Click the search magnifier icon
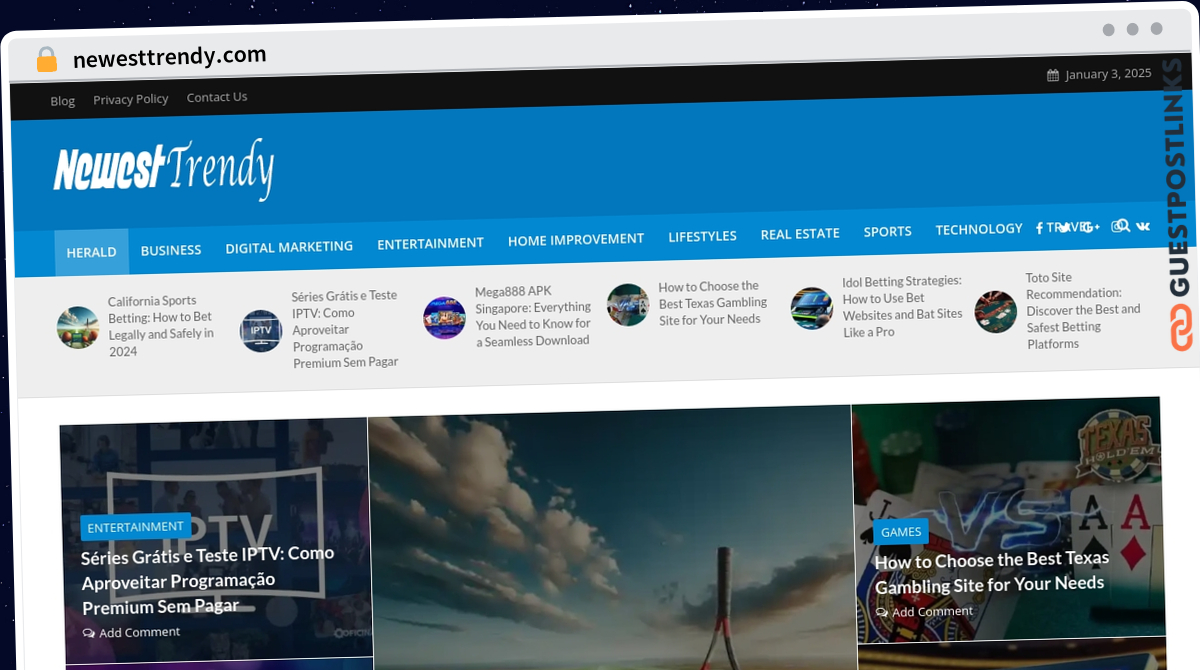 [1123, 226]
